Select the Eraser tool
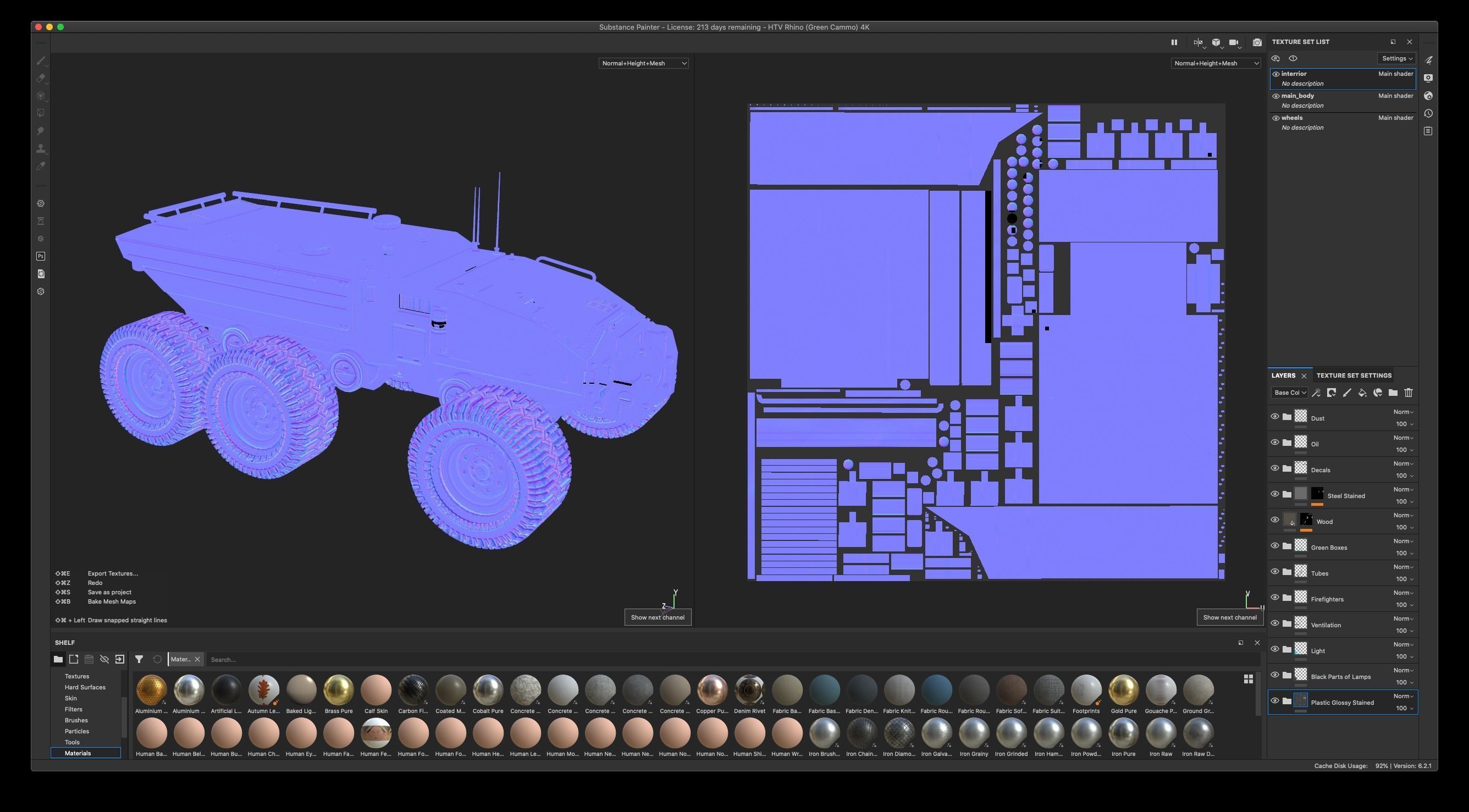The height and width of the screenshot is (812, 1469). pos(41,78)
